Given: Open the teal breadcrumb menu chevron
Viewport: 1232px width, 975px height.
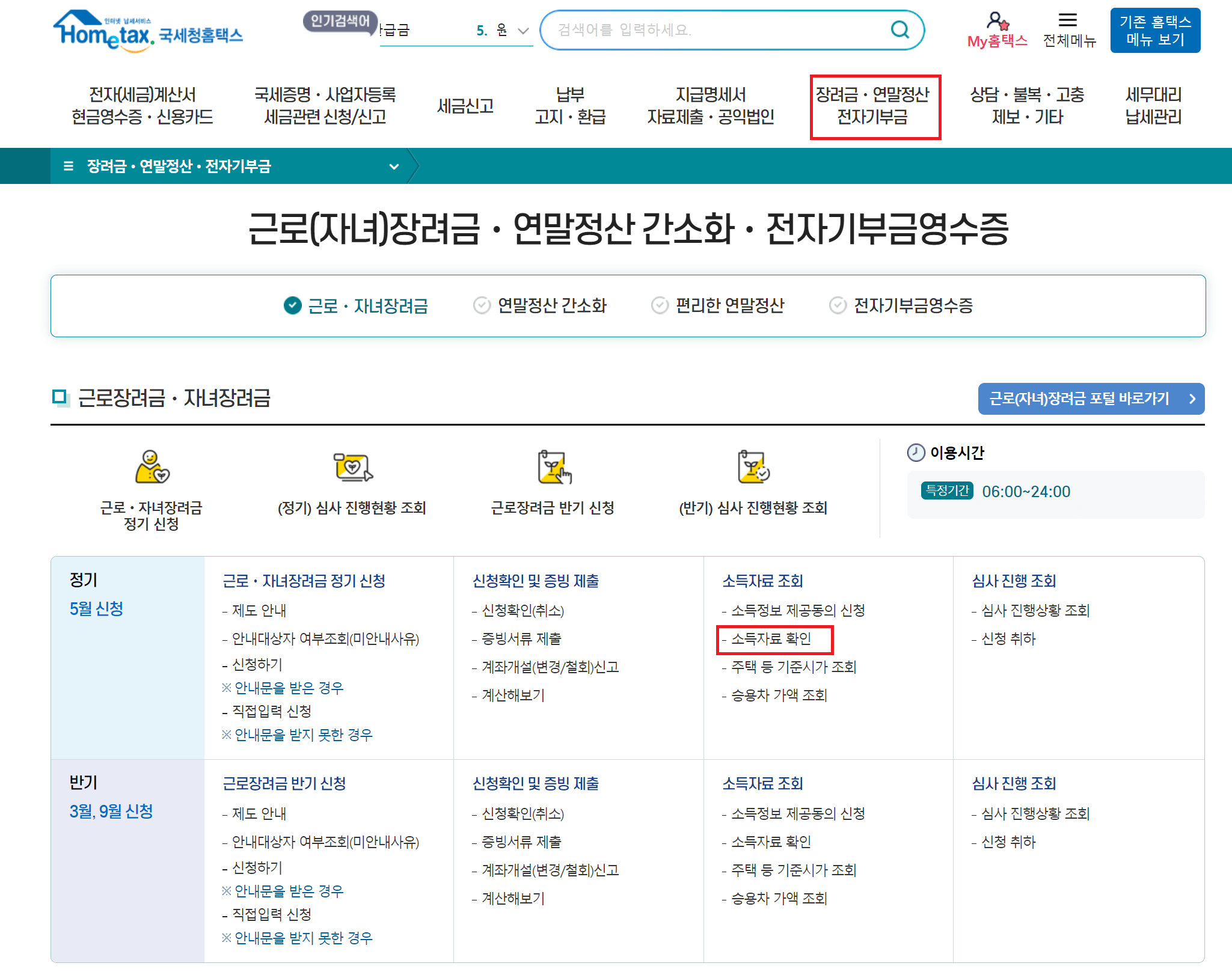Looking at the screenshot, I should (x=394, y=167).
